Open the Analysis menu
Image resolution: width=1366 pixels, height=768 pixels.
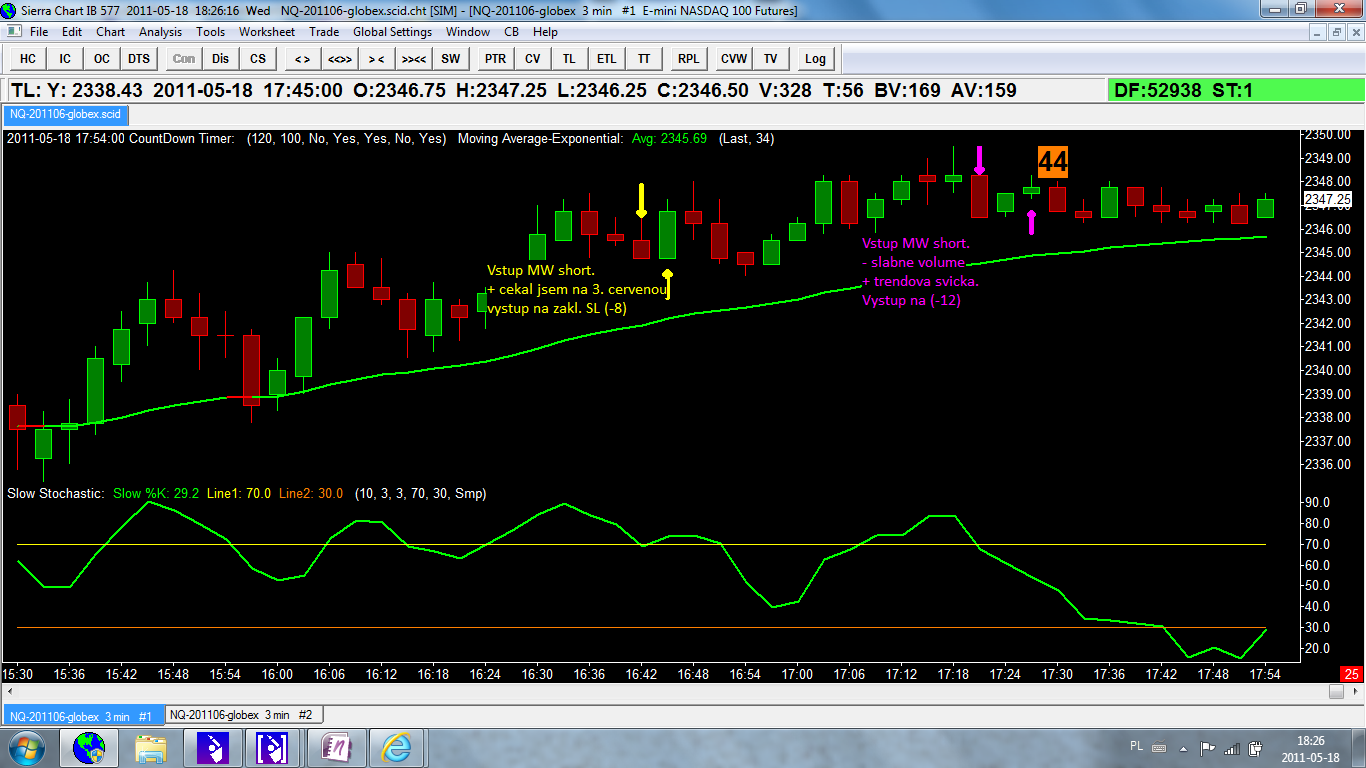click(x=161, y=32)
